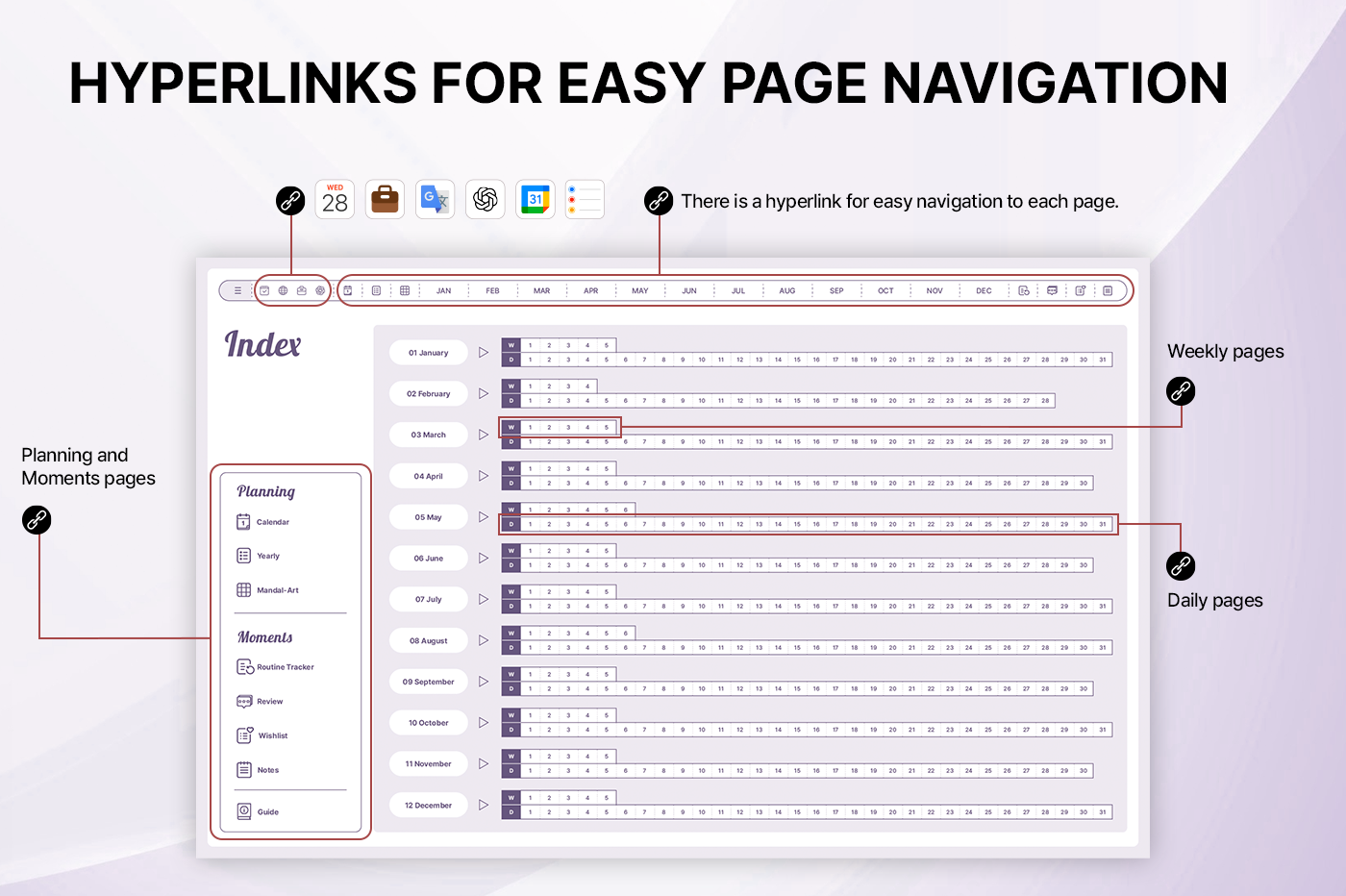
Task: Open the Routine Tracker page link
Action: [x=285, y=667]
